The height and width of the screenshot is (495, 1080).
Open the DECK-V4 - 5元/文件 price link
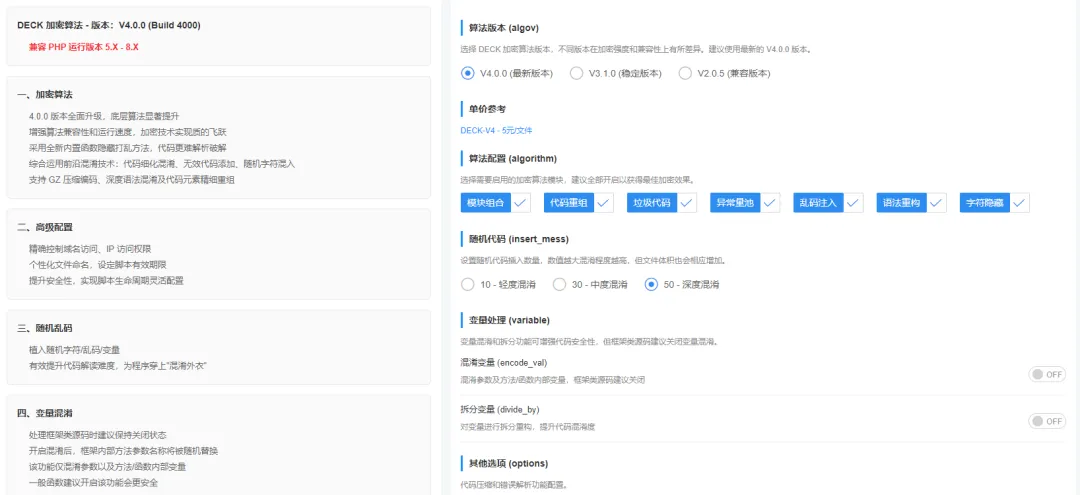pos(496,130)
